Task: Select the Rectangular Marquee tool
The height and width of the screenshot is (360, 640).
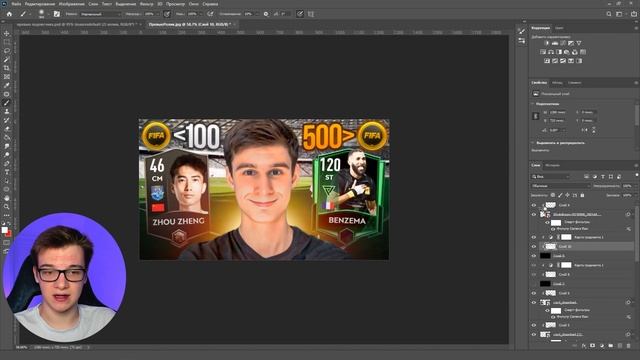Action: 7,42
